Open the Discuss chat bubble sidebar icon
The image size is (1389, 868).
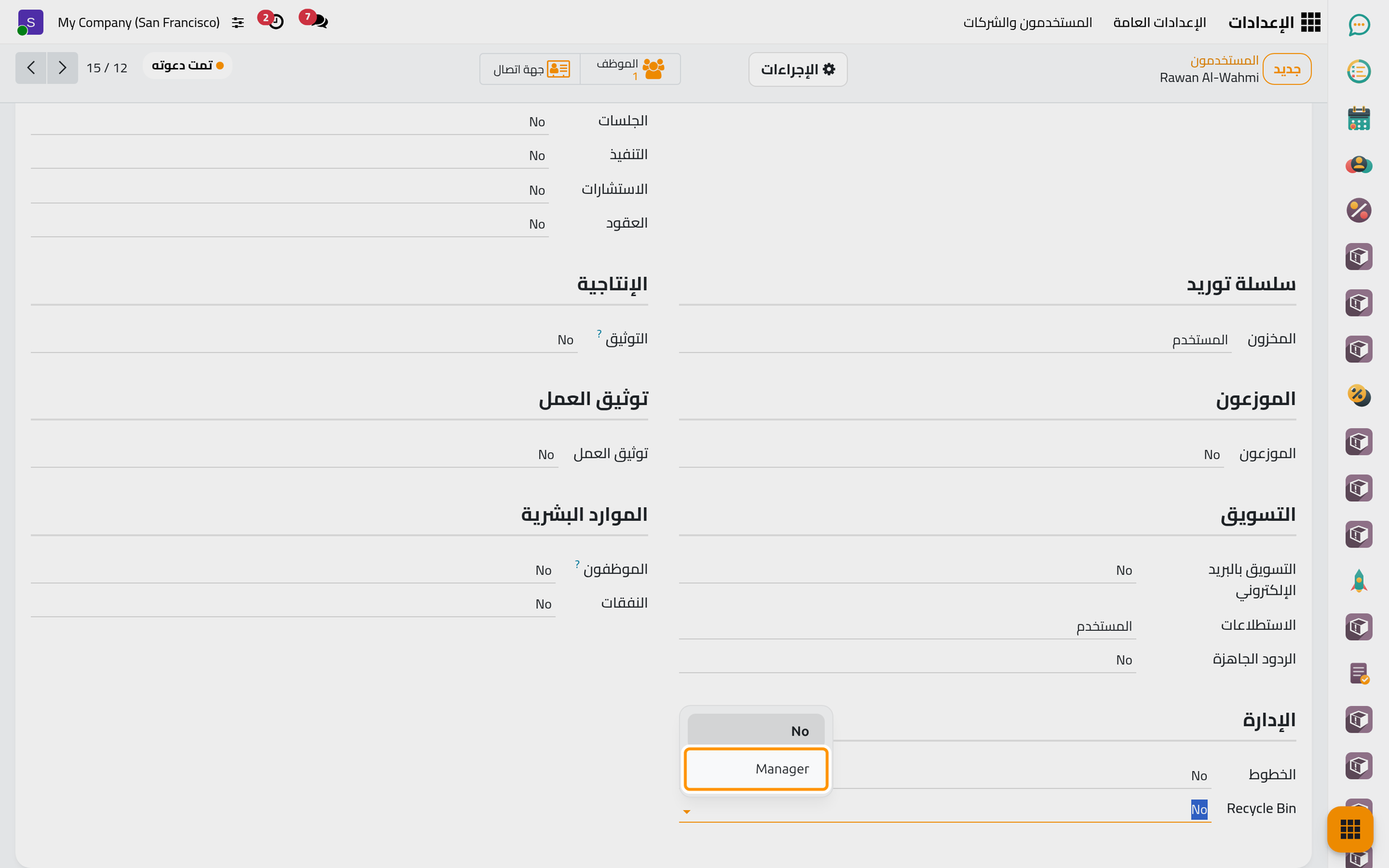point(1359,25)
